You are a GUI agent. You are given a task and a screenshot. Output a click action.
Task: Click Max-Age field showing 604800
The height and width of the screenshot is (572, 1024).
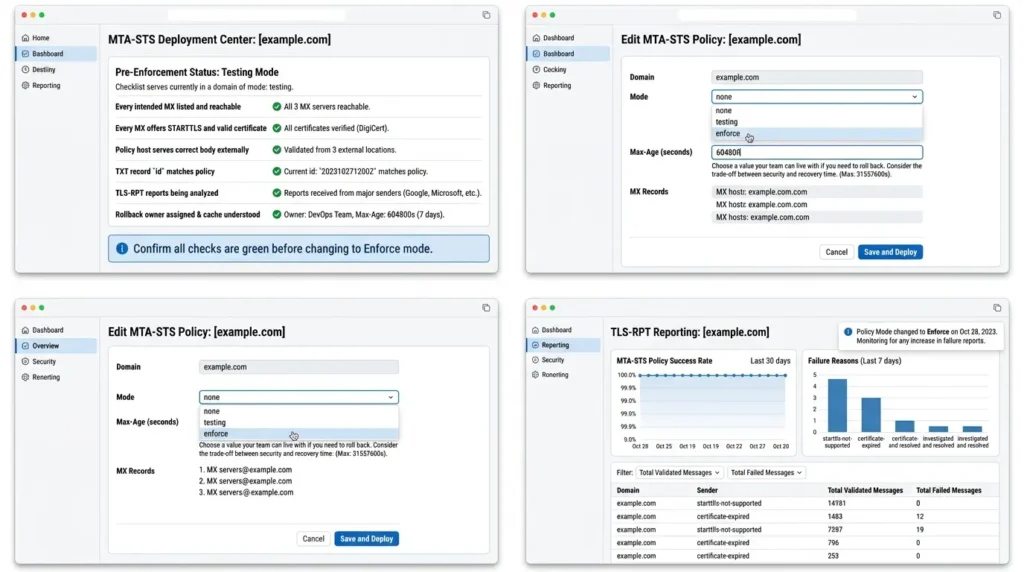(817, 152)
